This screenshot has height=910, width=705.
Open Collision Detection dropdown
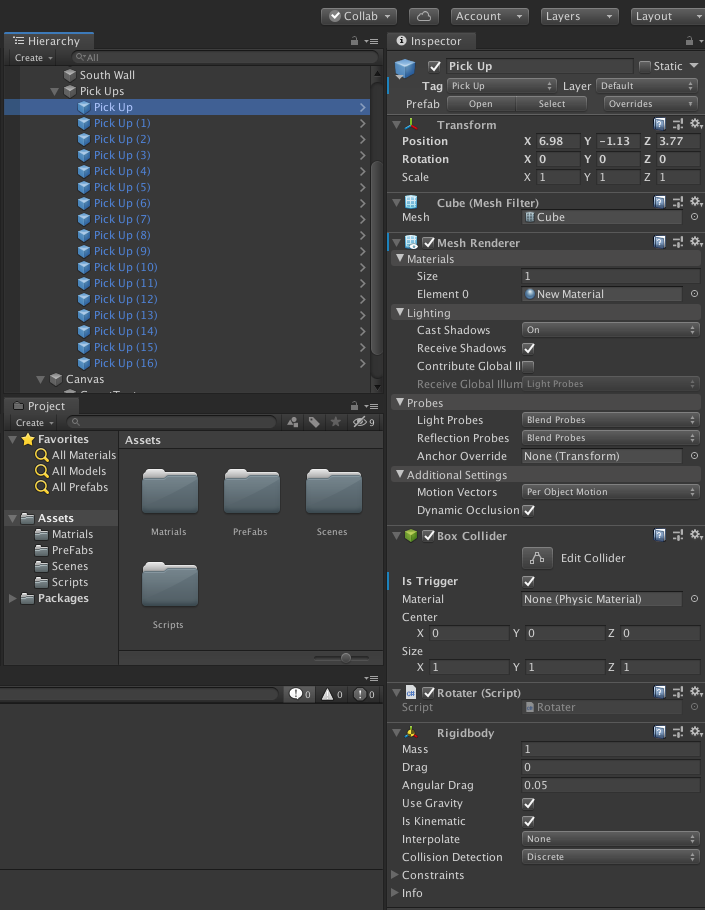[610, 857]
